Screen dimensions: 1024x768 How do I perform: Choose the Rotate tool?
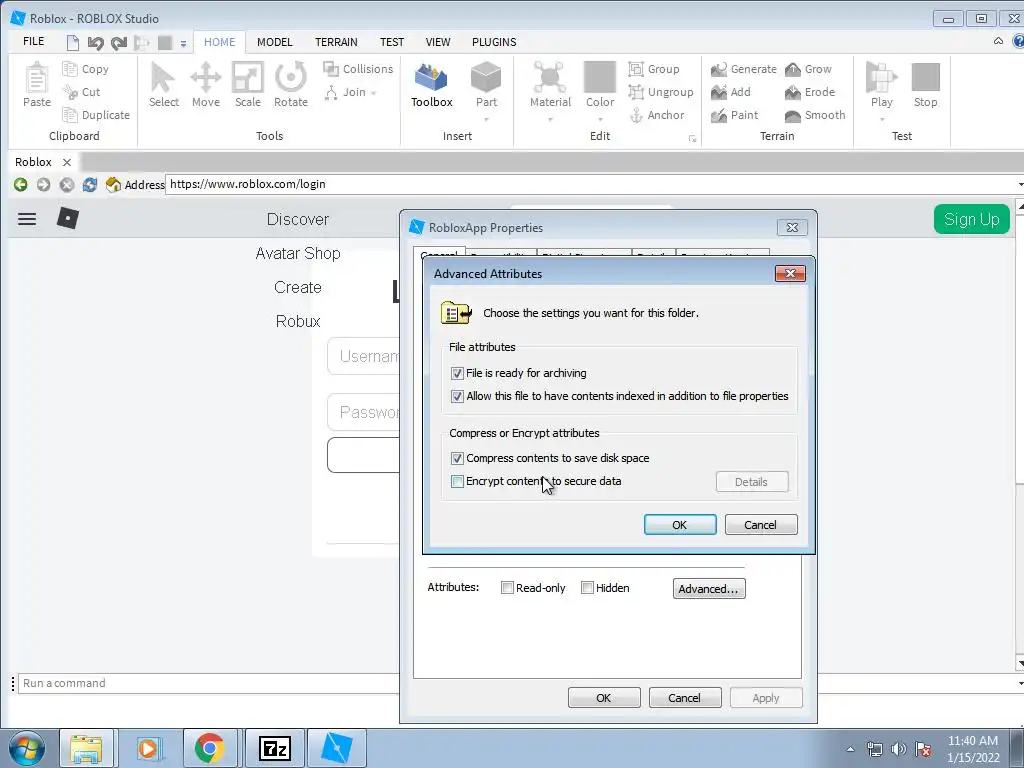291,78
